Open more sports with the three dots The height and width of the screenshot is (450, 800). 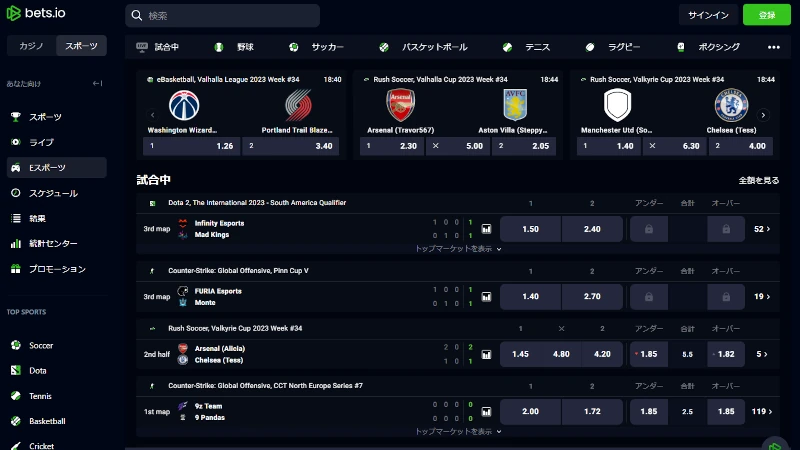point(773,47)
